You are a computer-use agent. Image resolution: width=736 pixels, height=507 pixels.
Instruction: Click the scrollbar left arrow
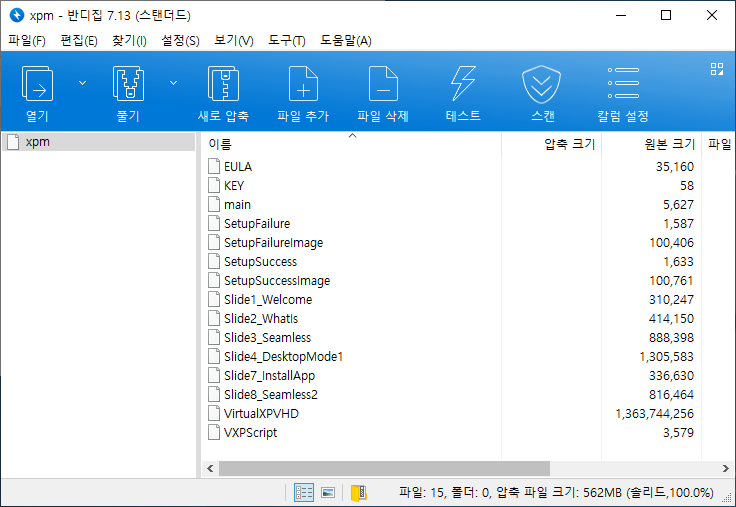[x=210, y=469]
